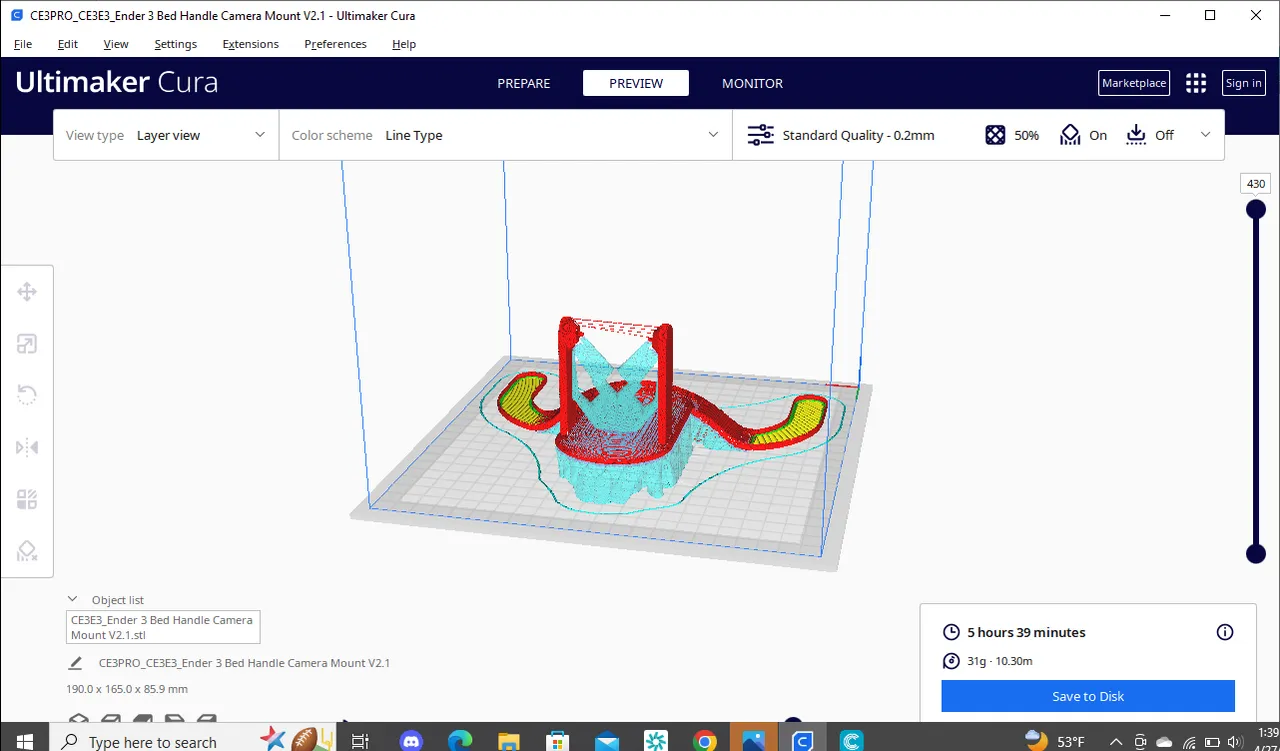Click the Cura icon in taskbar
The height and width of the screenshot is (751, 1280).
point(803,741)
